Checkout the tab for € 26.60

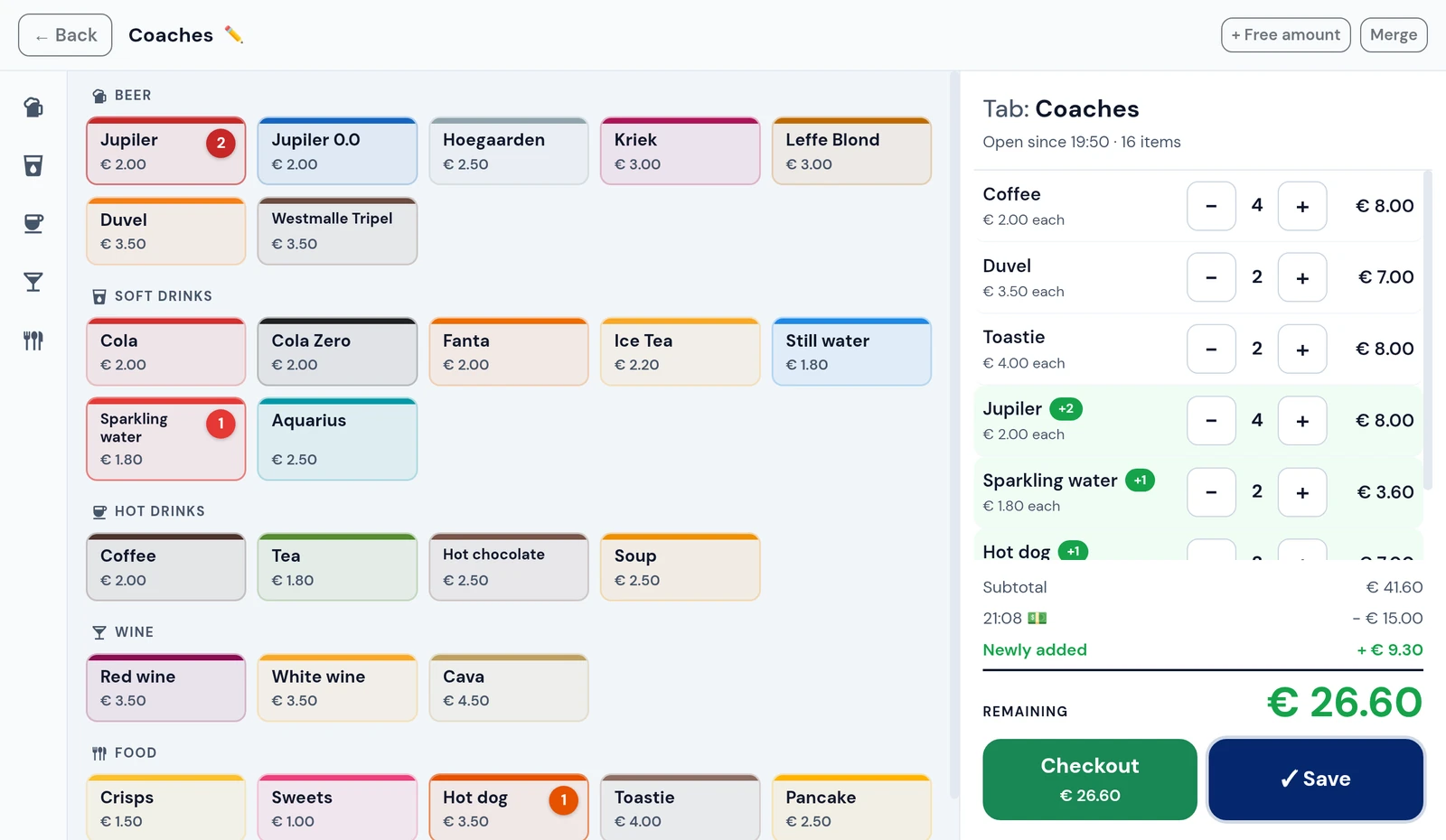(1090, 779)
